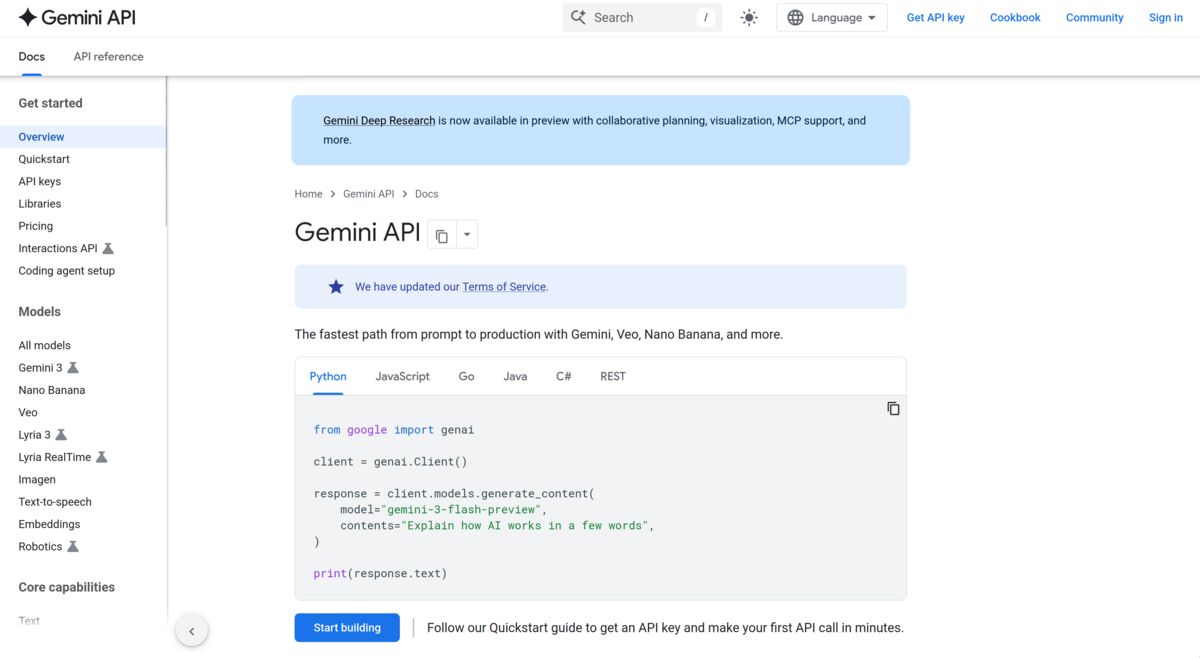Viewport: 1200px width, 658px height.
Task: Select the REST code tab
Action: [x=613, y=377]
